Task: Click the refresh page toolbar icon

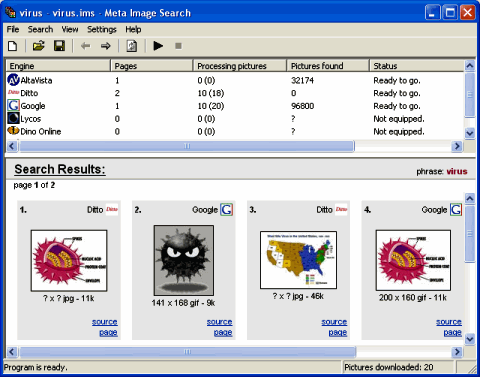Action: (x=132, y=46)
